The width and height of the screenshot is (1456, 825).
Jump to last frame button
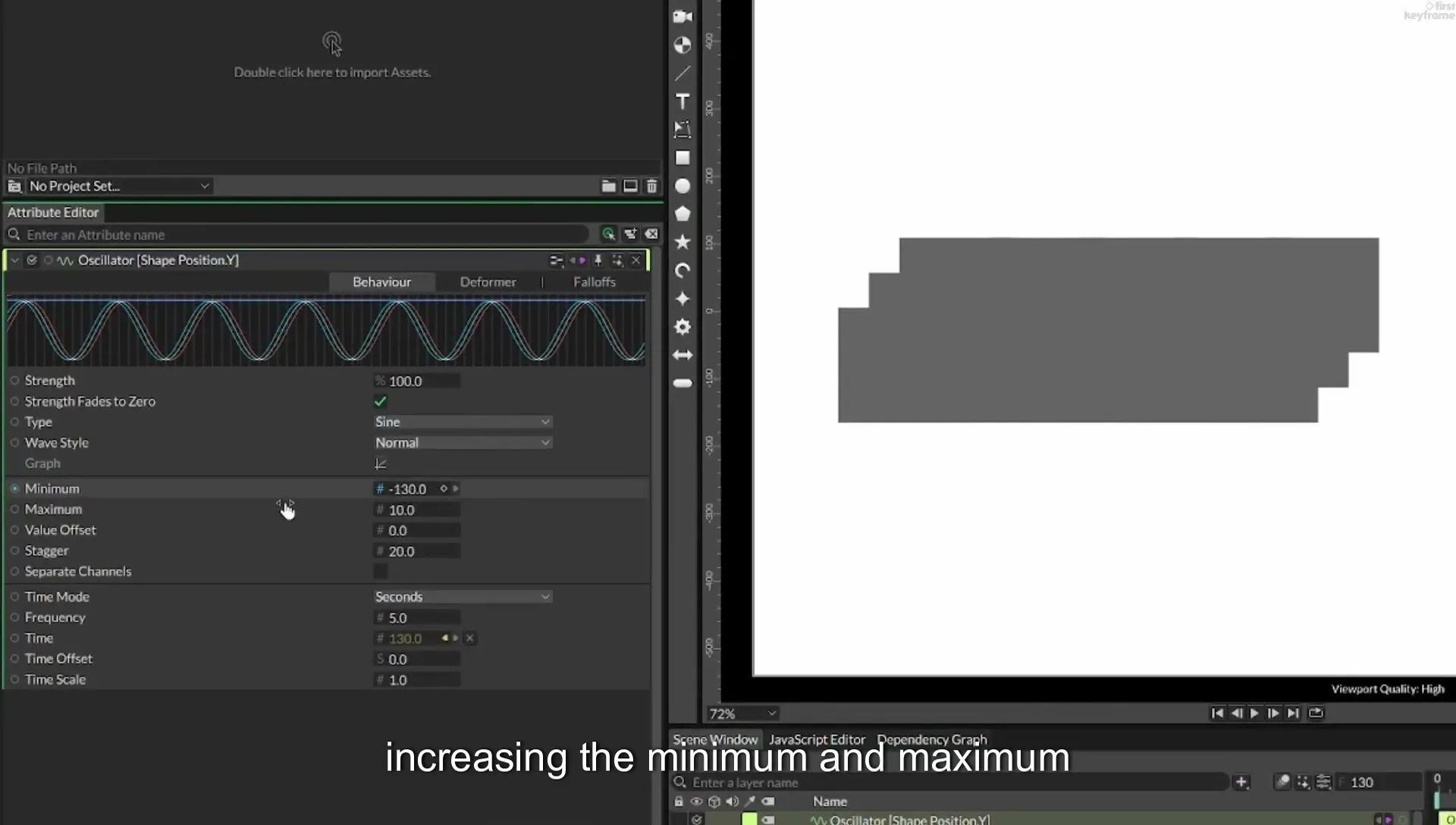pos(1293,713)
